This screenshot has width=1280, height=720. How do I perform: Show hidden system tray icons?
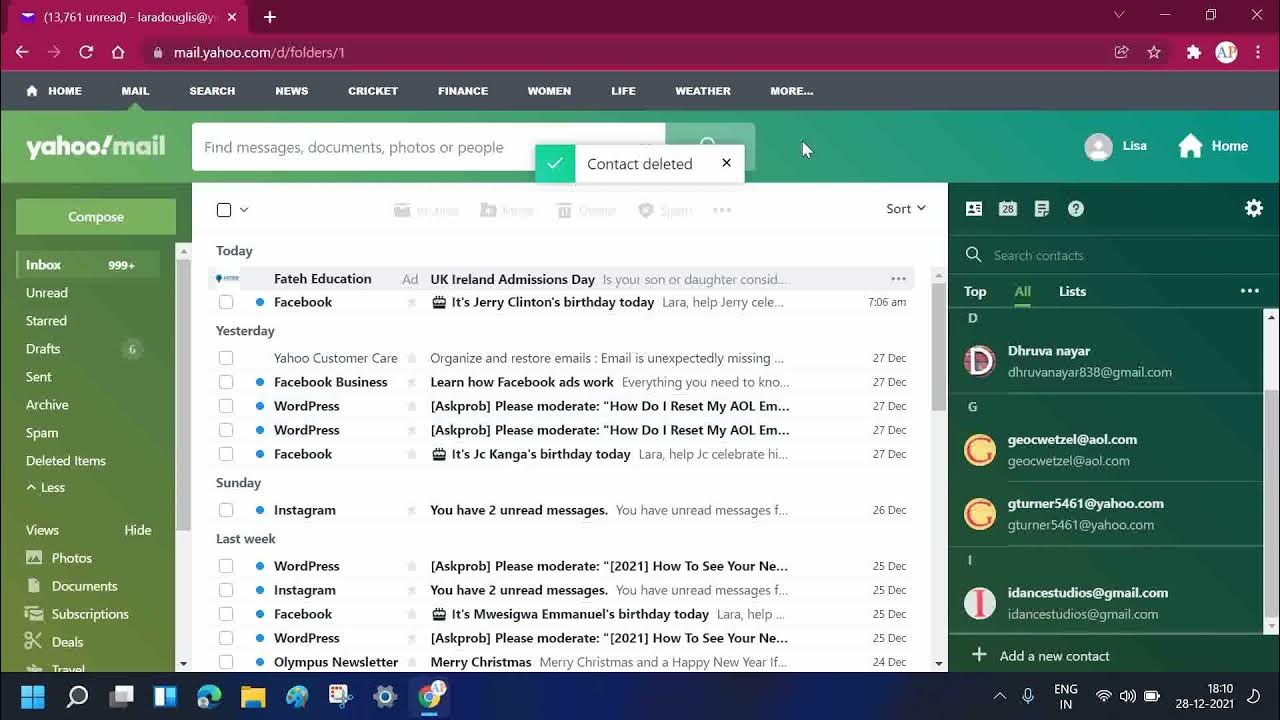coord(999,696)
